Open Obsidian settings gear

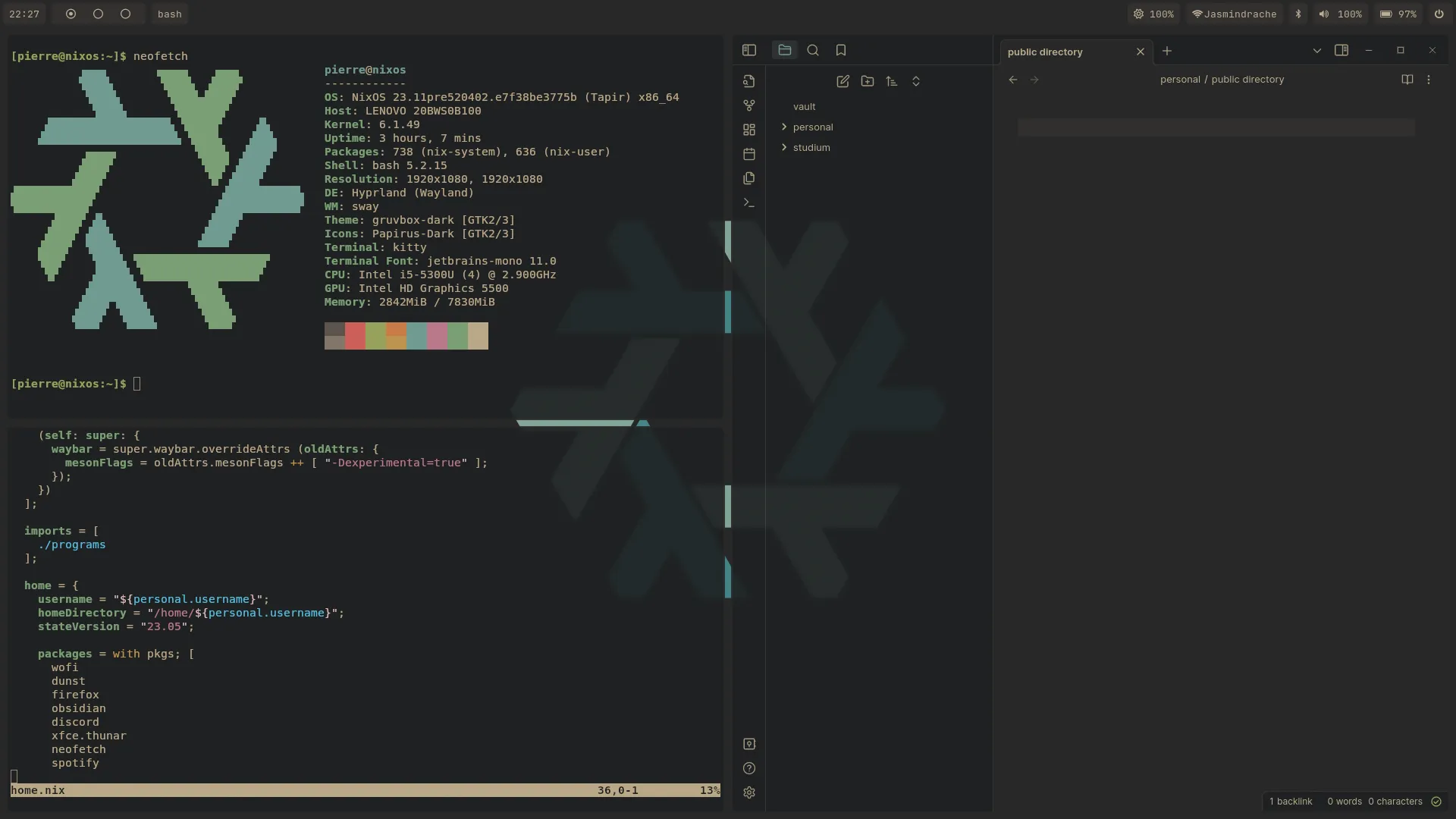tap(749, 792)
